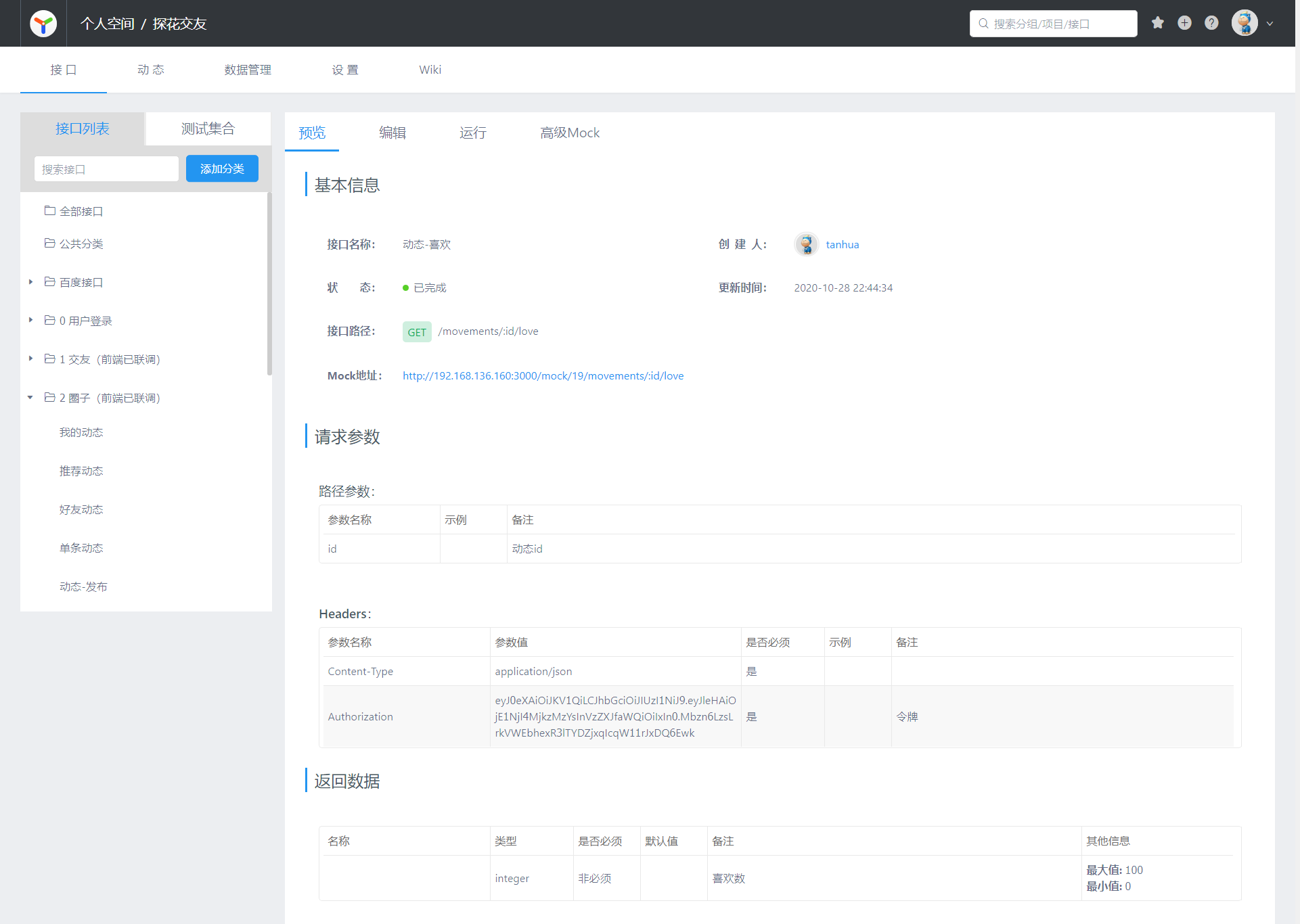Open 设置 tab

pos(345,70)
